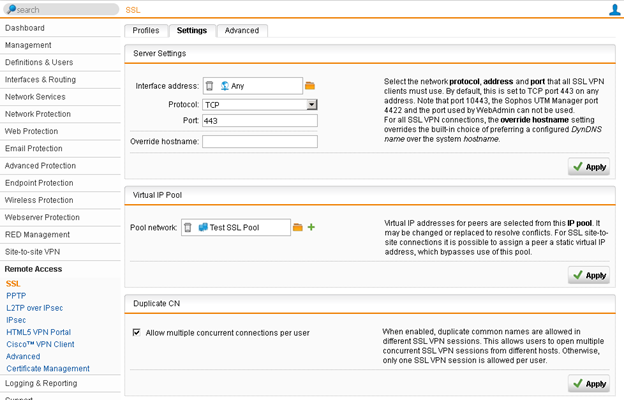Open folder icon next to Pool network
624x400 pixels.
298,228
